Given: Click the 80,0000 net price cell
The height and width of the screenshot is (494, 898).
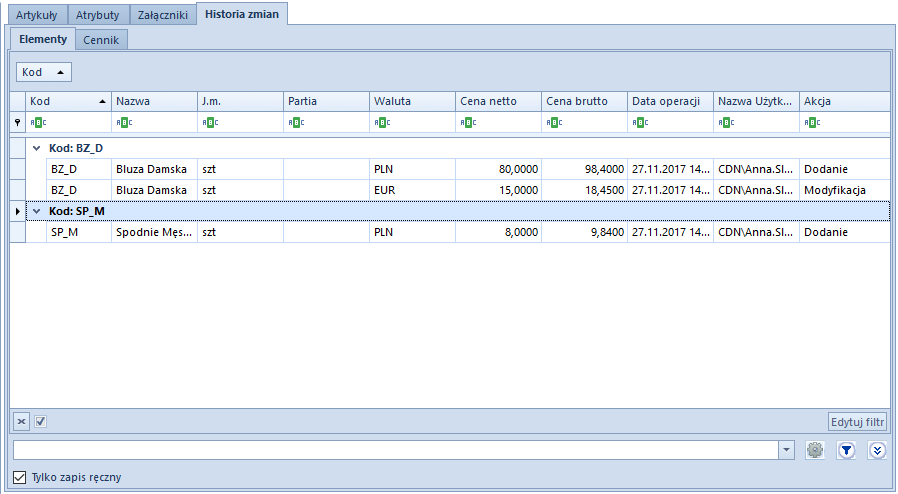Looking at the screenshot, I should [498, 169].
